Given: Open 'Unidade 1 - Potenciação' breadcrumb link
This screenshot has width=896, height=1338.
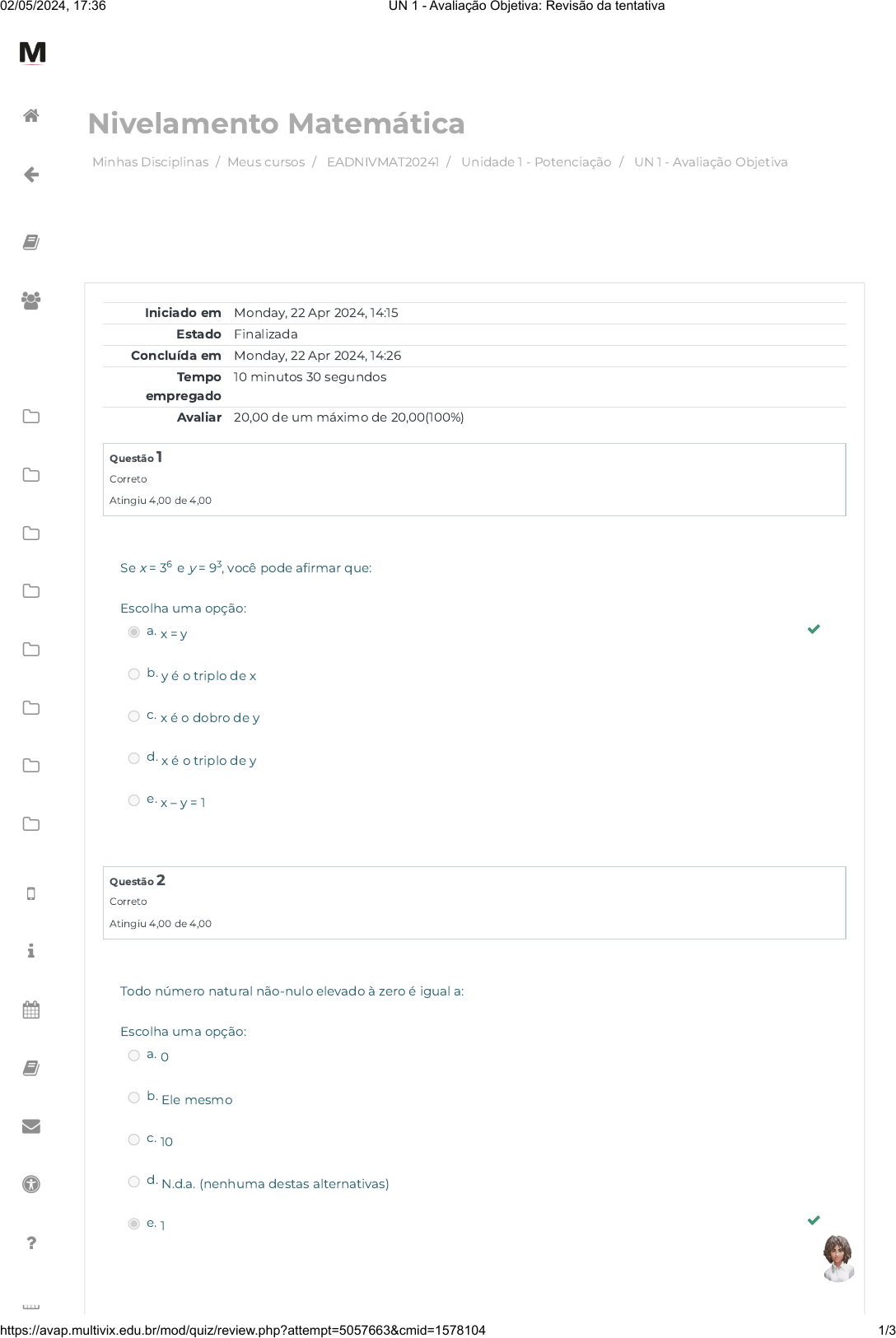Looking at the screenshot, I should (536, 162).
